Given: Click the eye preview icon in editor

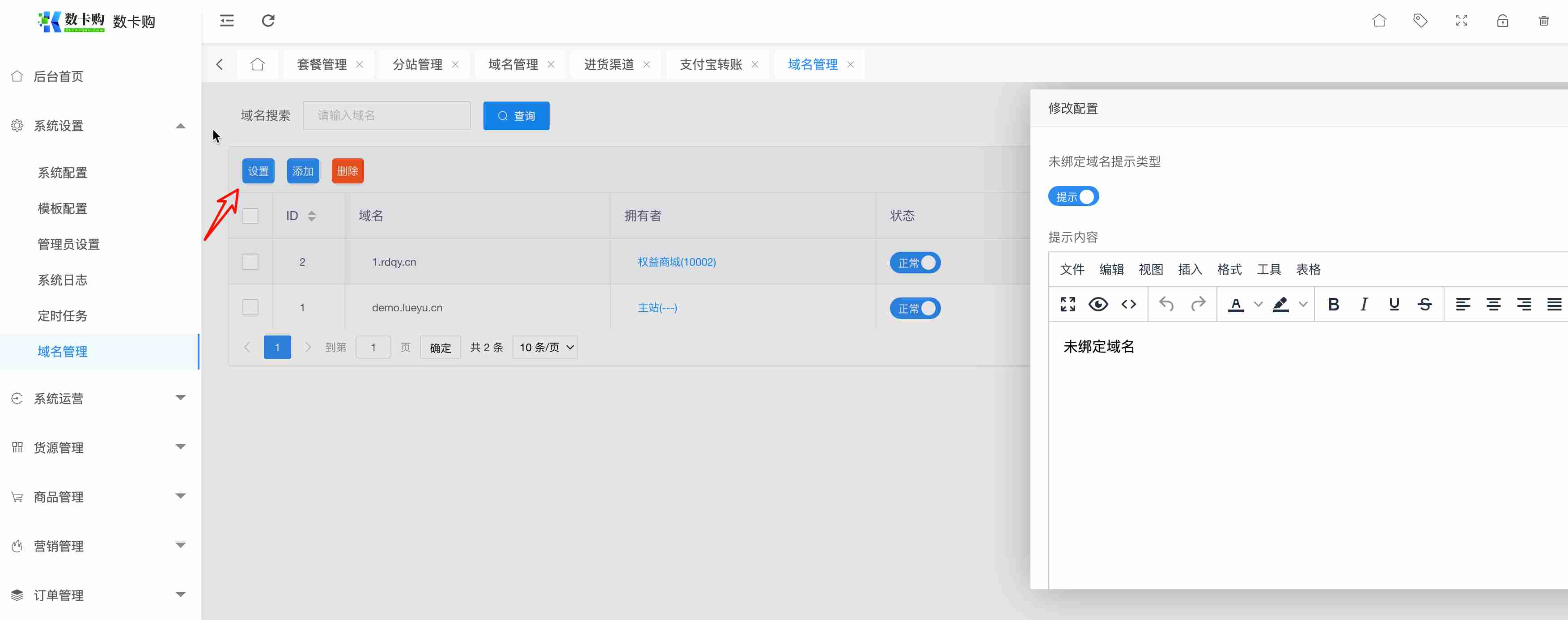Looking at the screenshot, I should 1098,304.
